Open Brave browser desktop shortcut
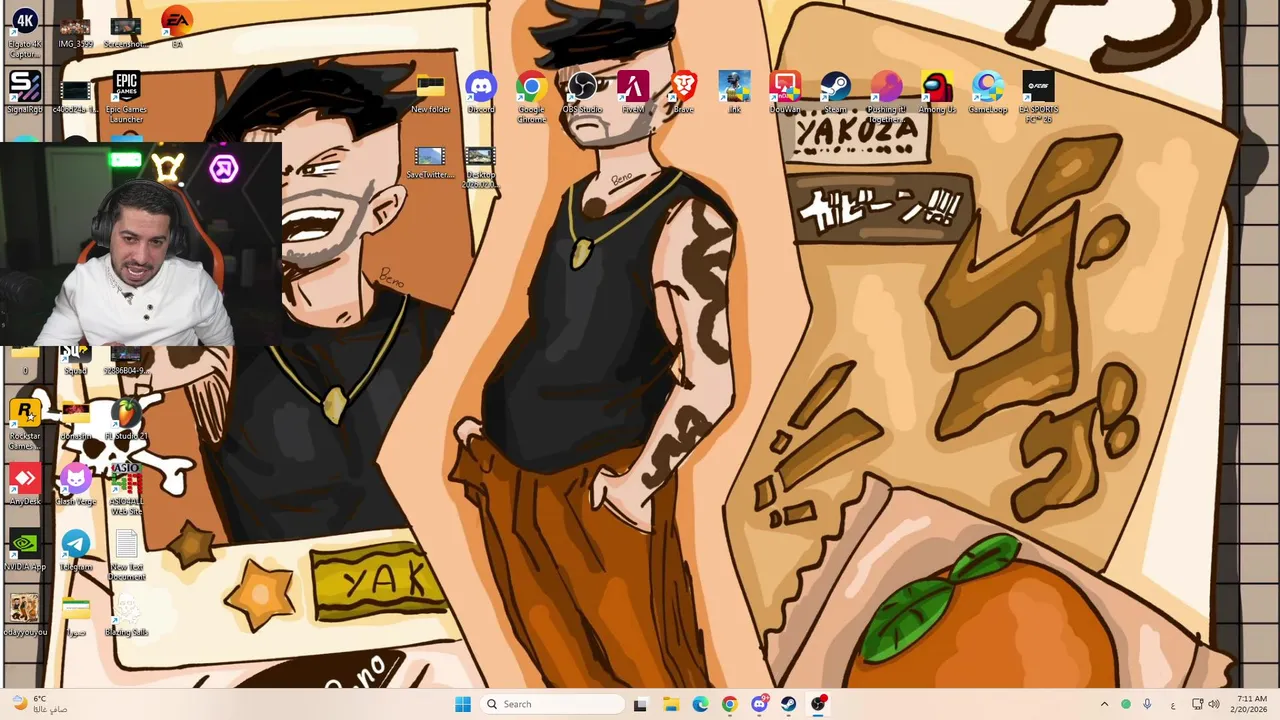Image resolution: width=1280 pixels, height=720 pixels. 684,93
